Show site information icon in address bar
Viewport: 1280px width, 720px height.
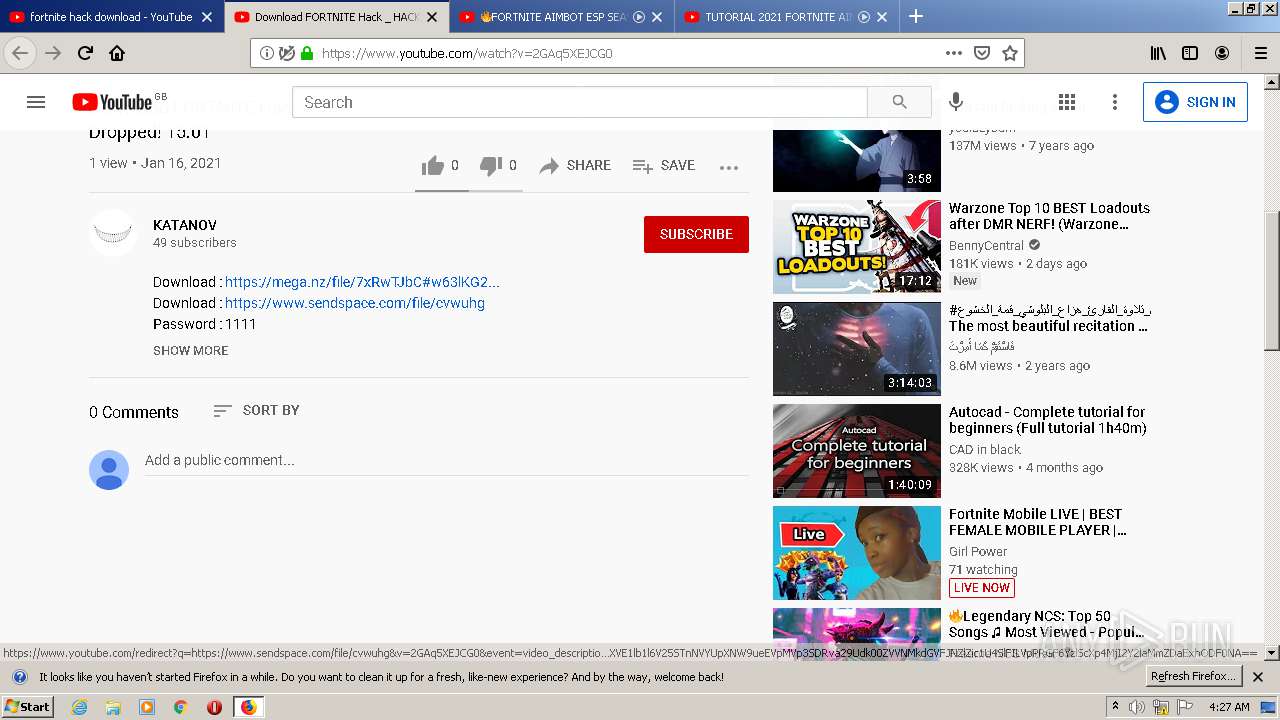(x=267, y=53)
